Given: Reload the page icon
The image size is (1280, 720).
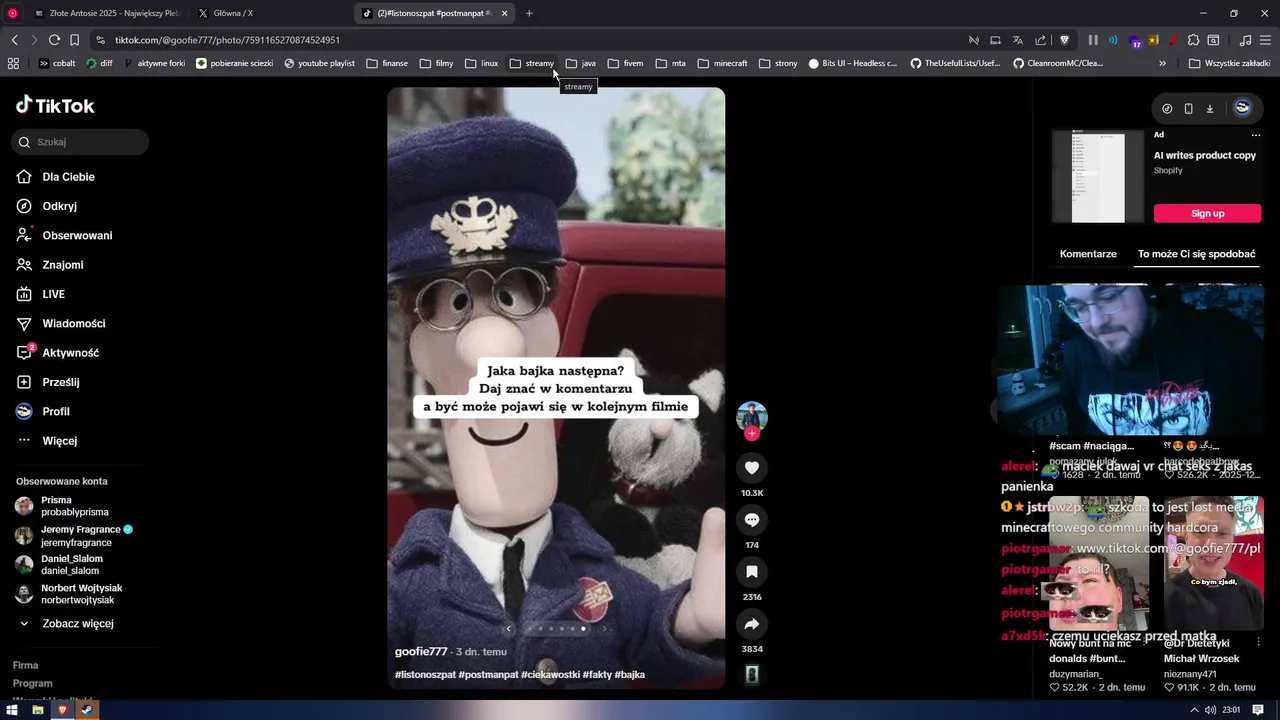Looking at the screenshot, I should tap(54, 40).
